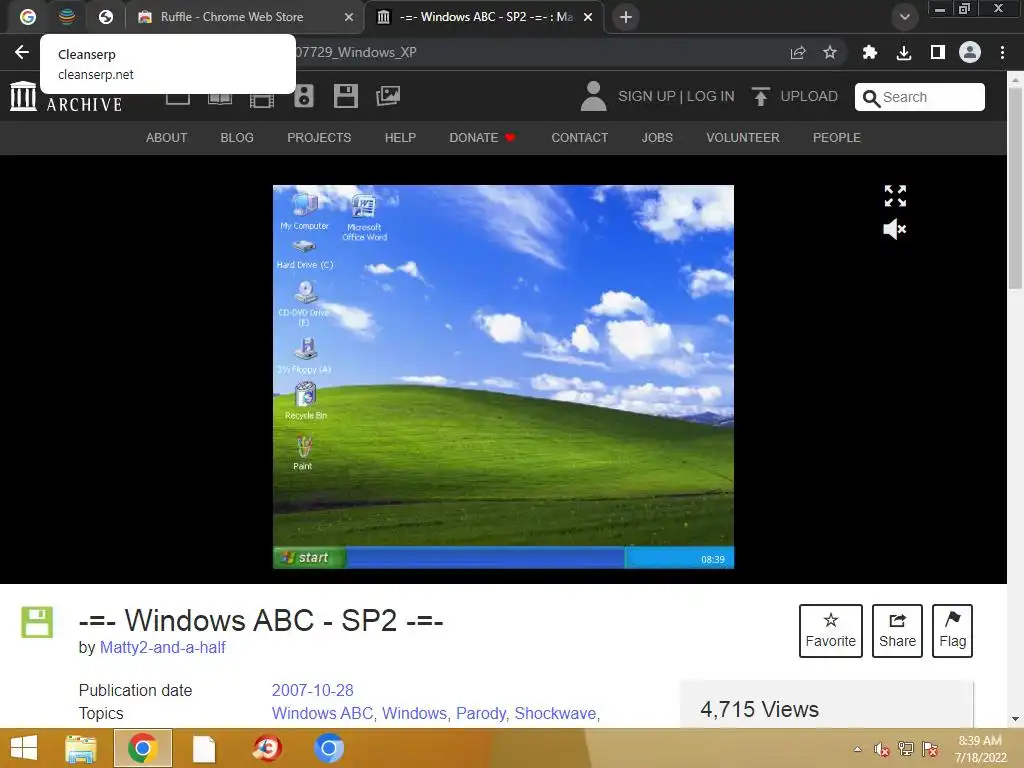Click the page vertical scrollbar thumb
Image resolution: width=1024 pixels, height=768 pixels.
(x=1015, y=186)
